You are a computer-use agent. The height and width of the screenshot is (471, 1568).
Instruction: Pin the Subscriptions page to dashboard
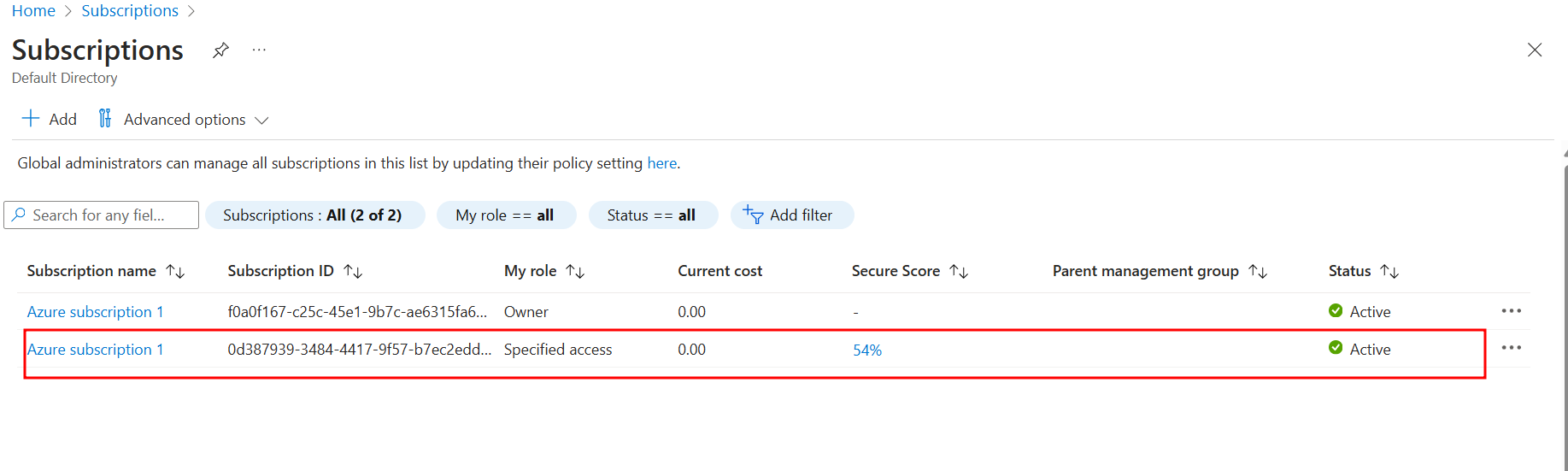[220, 50]
